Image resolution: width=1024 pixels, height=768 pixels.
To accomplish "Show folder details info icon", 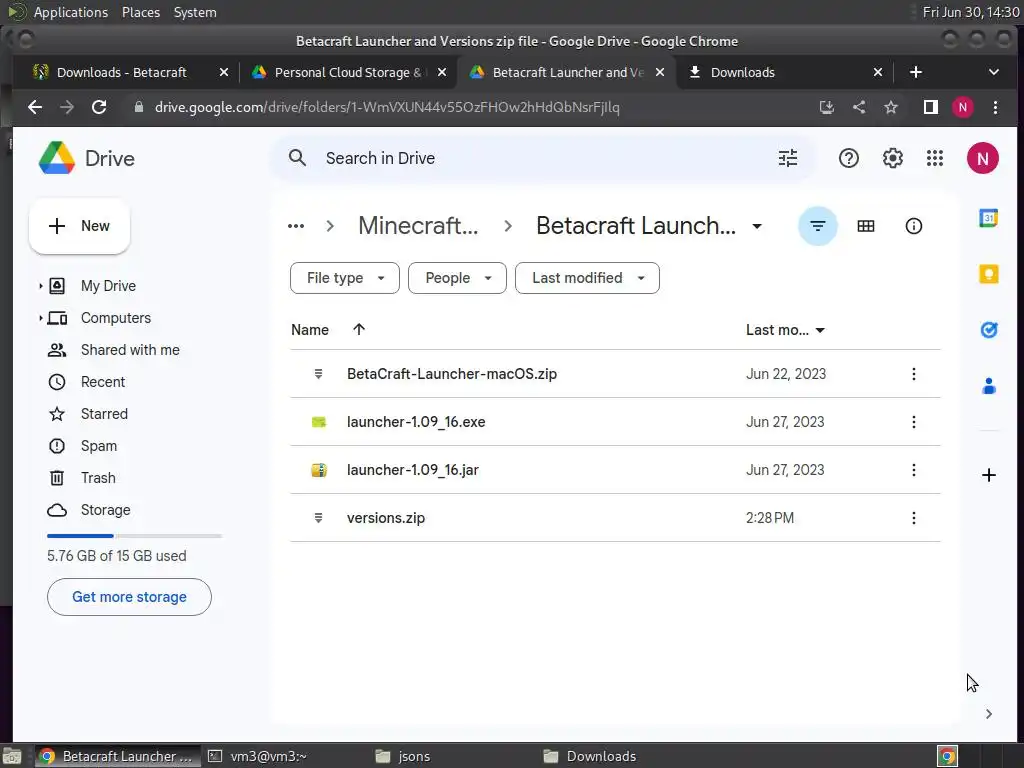I will (913, 226).
